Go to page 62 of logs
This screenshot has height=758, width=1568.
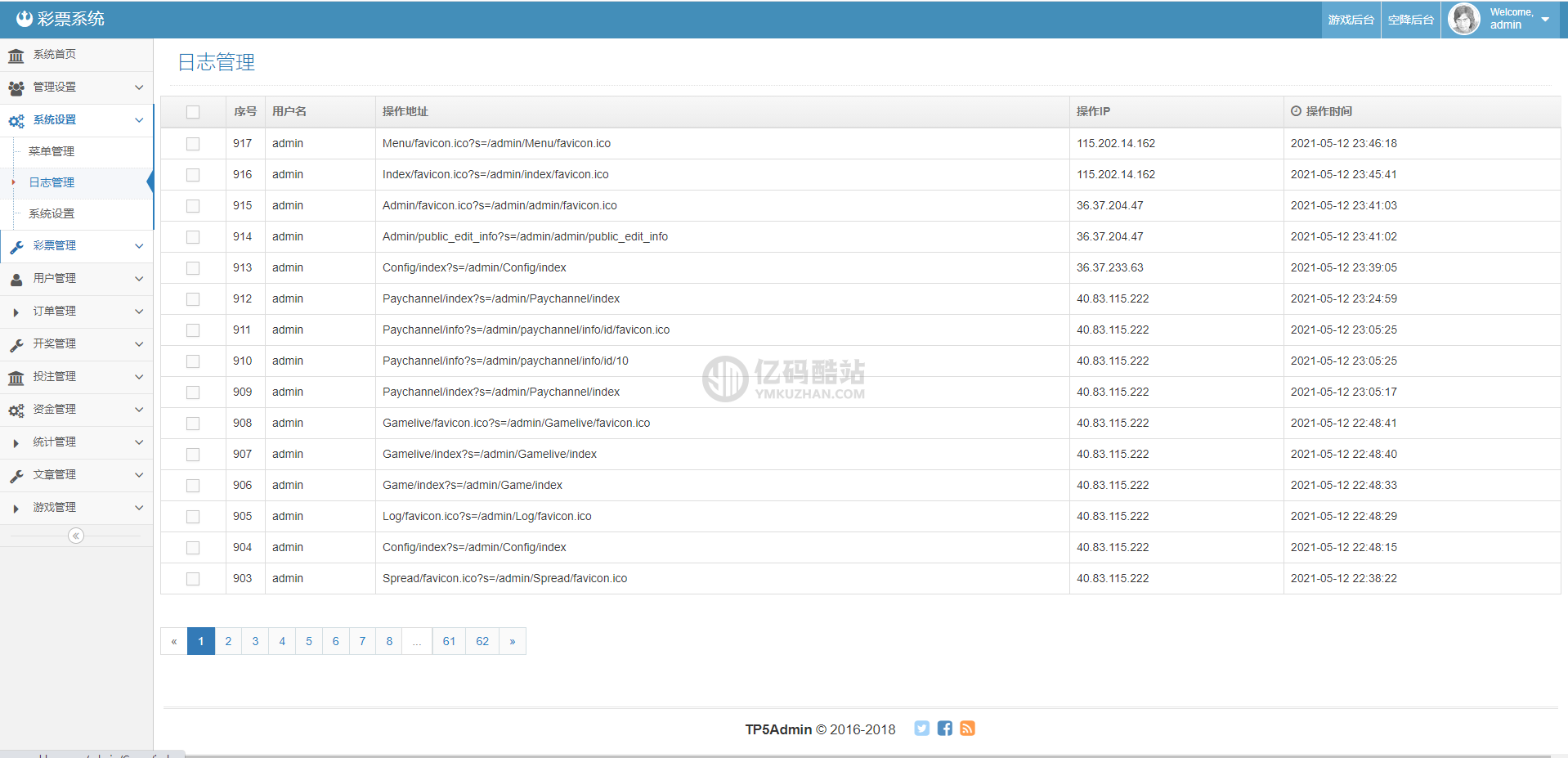pyautogui.click(x=482, y=641)
